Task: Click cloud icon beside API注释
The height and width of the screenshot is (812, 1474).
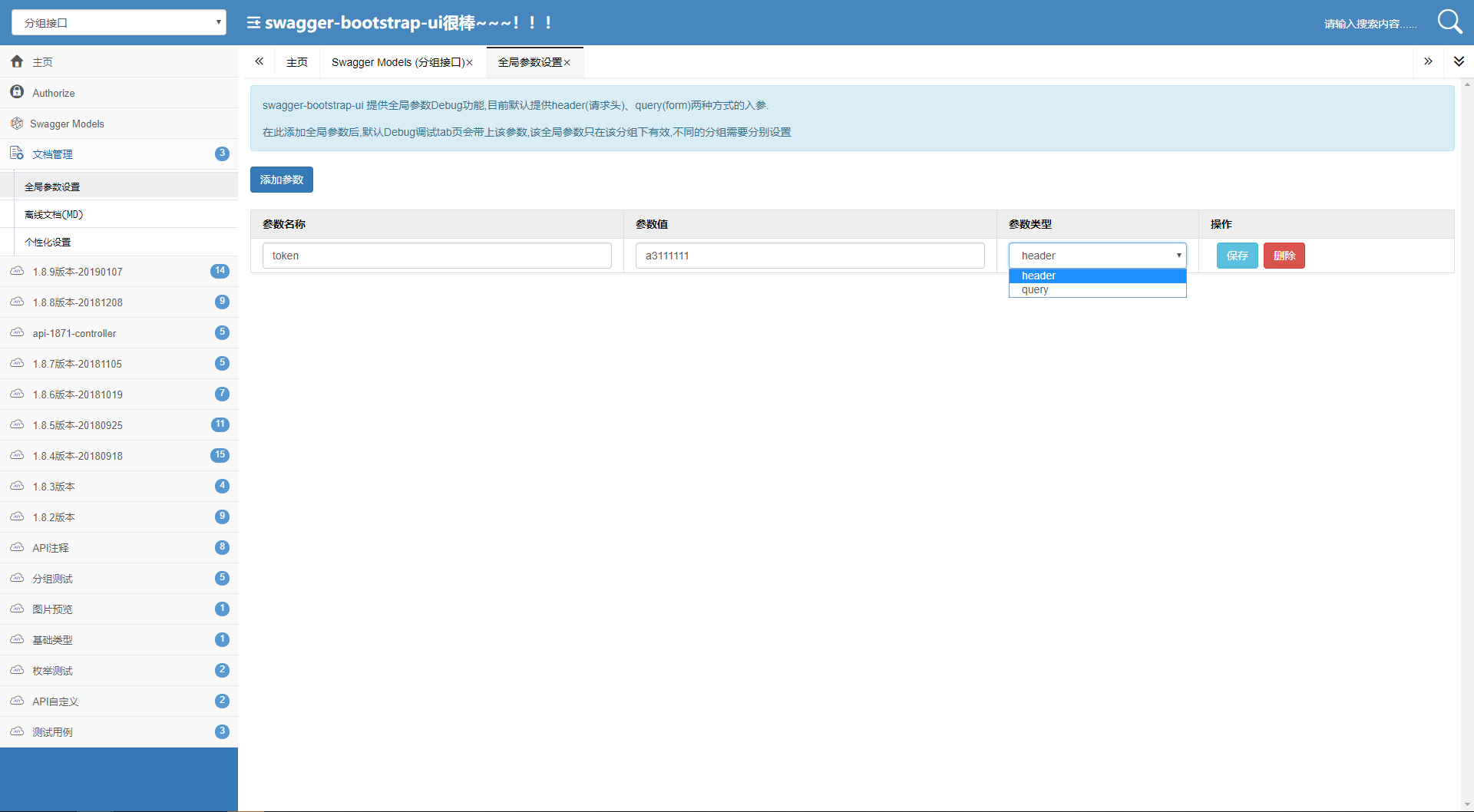Action: click(x=17, y=547)
